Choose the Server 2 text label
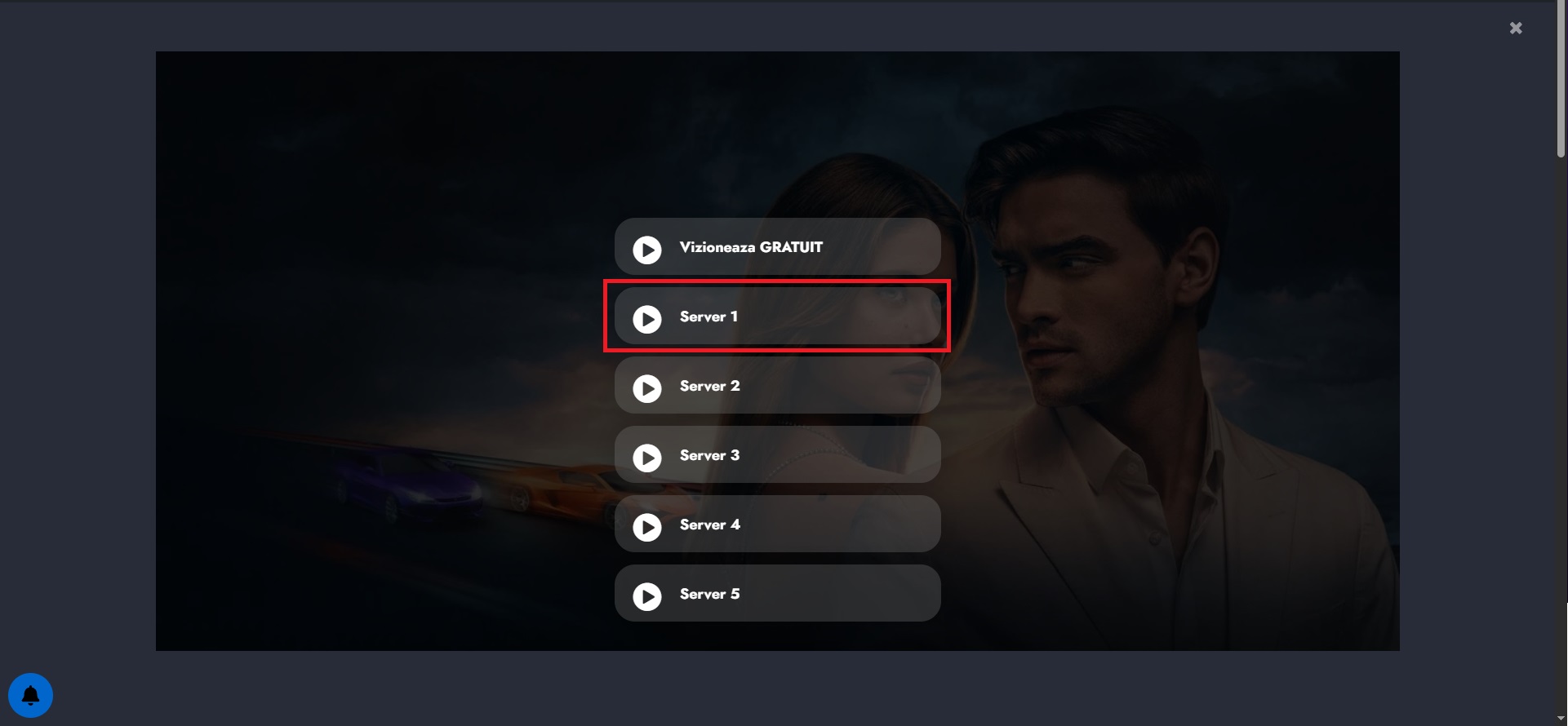Image resolution: width=1568 pixels, height=726 pixels. pyautogui.click(x=710, y=386)
